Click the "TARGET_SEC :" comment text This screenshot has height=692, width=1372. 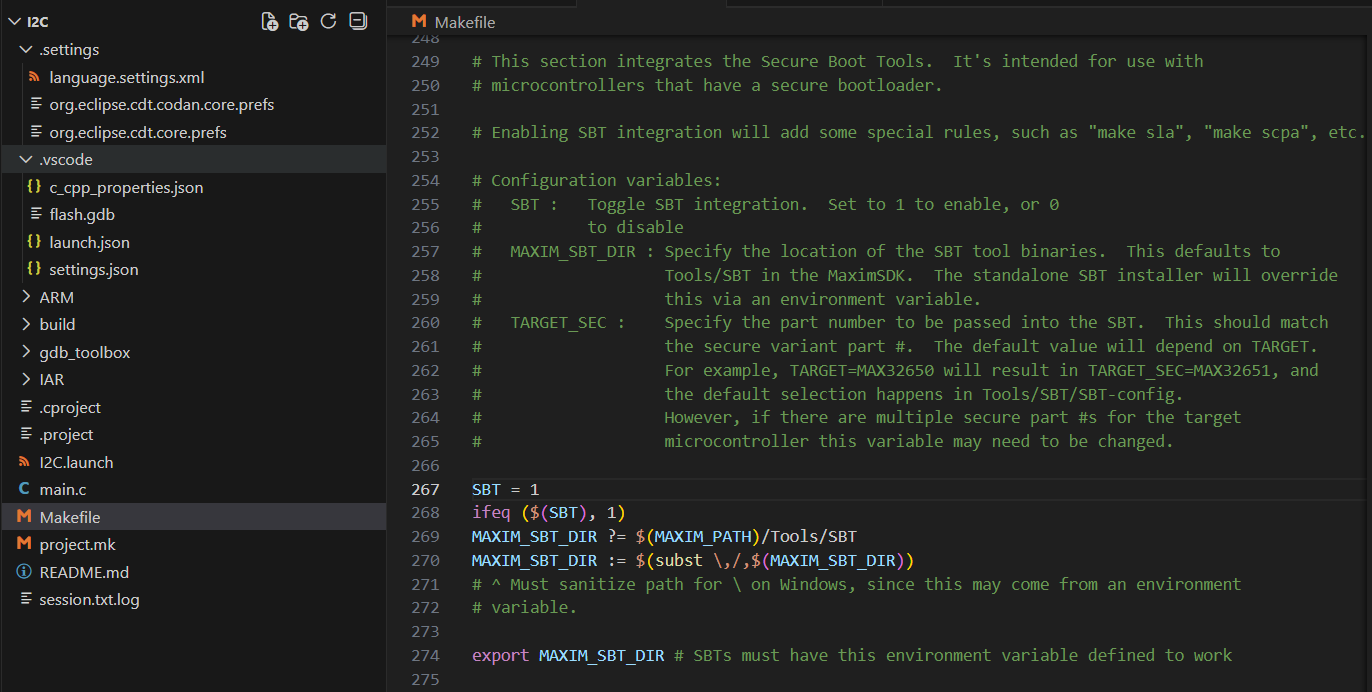pyautogui.click(x=567, y=322)
